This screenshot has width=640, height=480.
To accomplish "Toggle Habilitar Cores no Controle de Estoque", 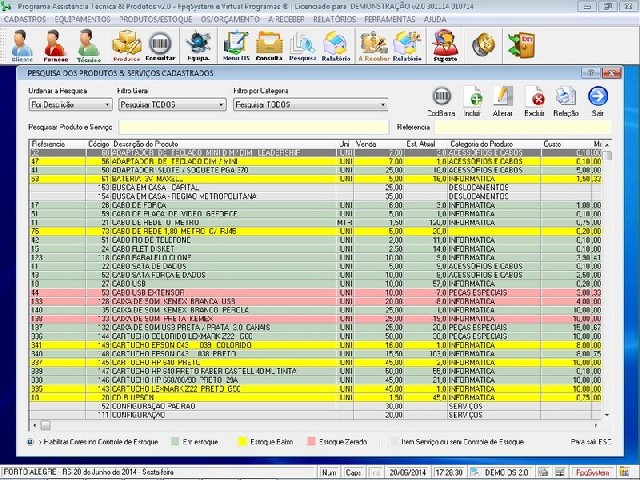I will [31, 442].
